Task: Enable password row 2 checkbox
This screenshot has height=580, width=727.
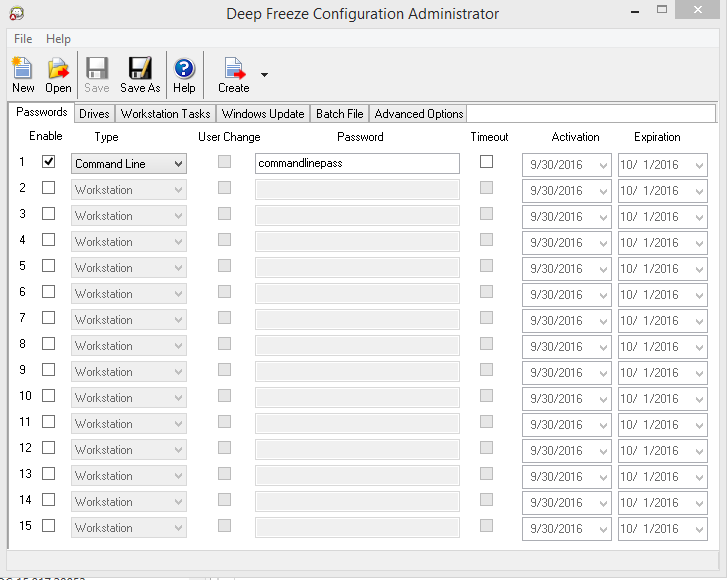Action: click(48, 188)
